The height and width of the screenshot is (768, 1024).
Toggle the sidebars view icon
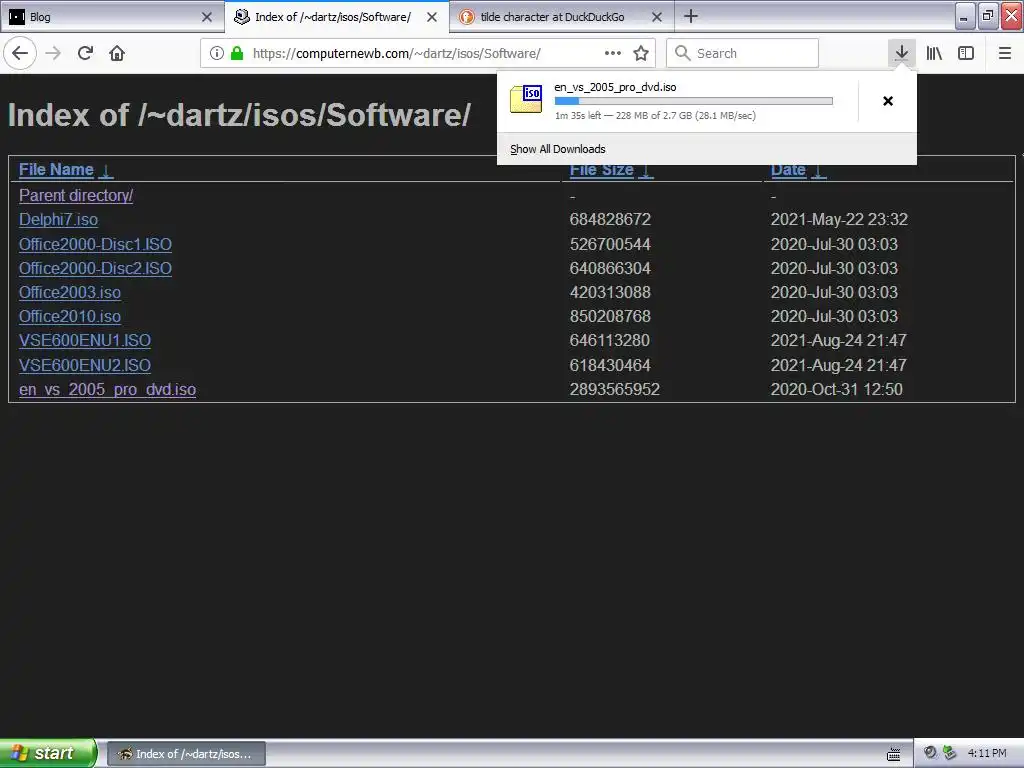coord(966,53)
